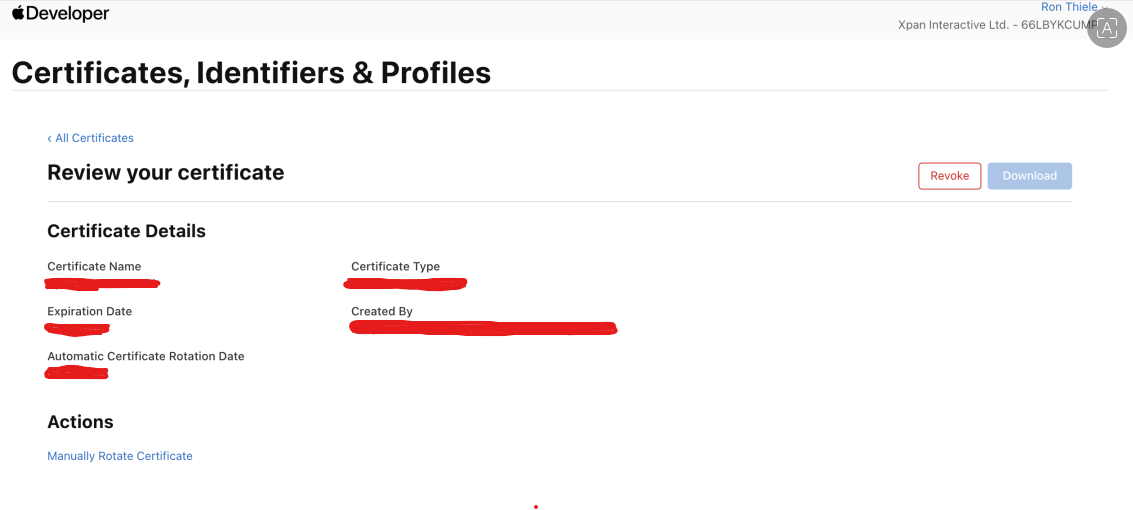
Task: Click the Review your certificate heading
Action: 165,173
